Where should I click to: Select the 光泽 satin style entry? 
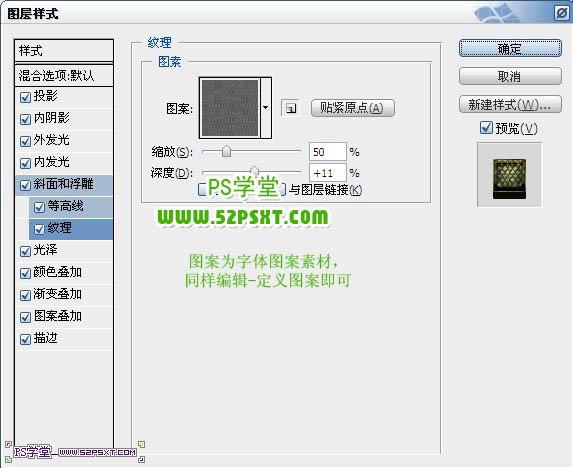64,251
